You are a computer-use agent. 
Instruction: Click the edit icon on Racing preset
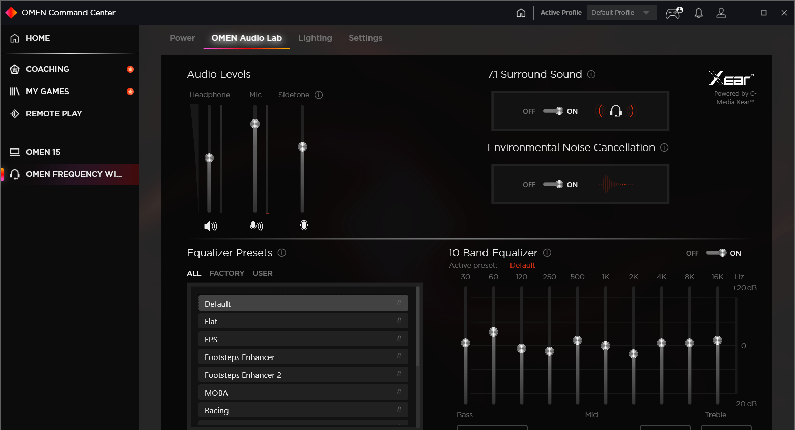(399, 410)
